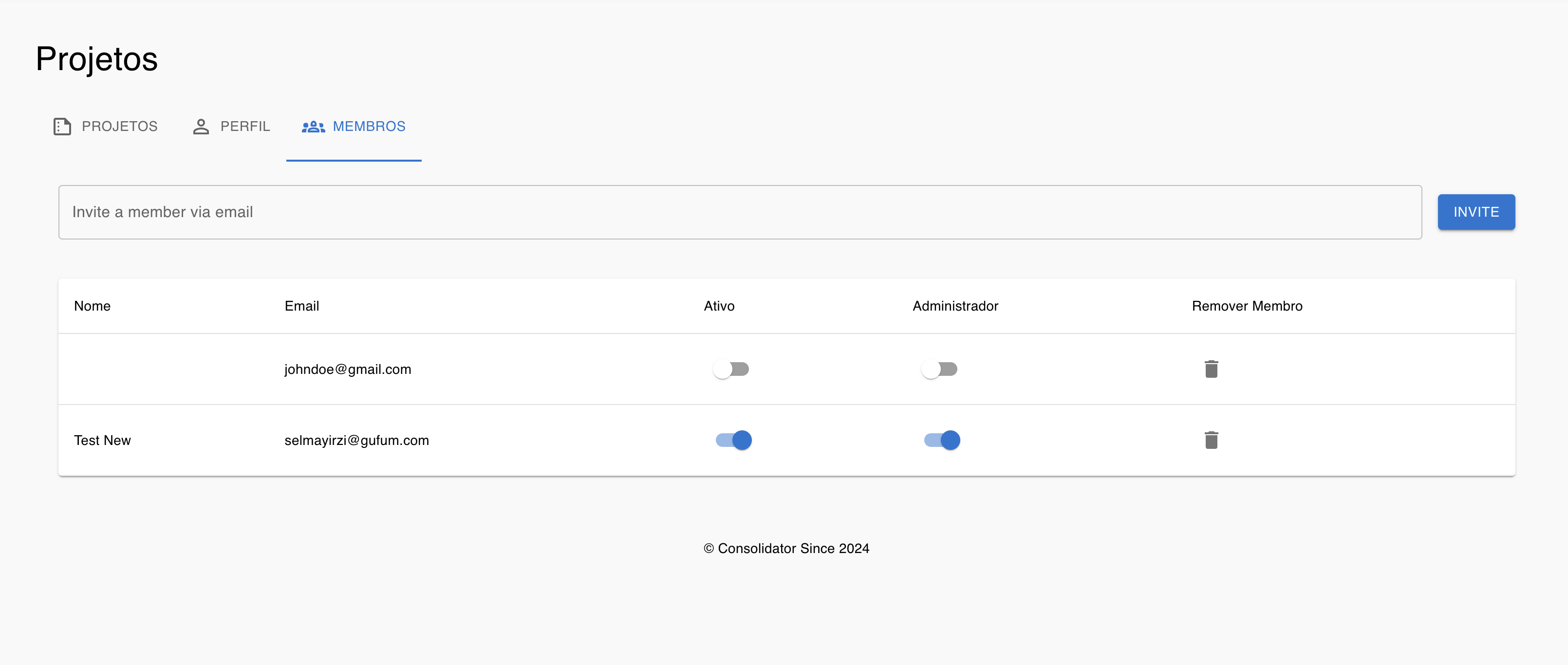Viewport: 1568px width, 665px height.
Task: Click the Email column header
Action: point(301,306)
